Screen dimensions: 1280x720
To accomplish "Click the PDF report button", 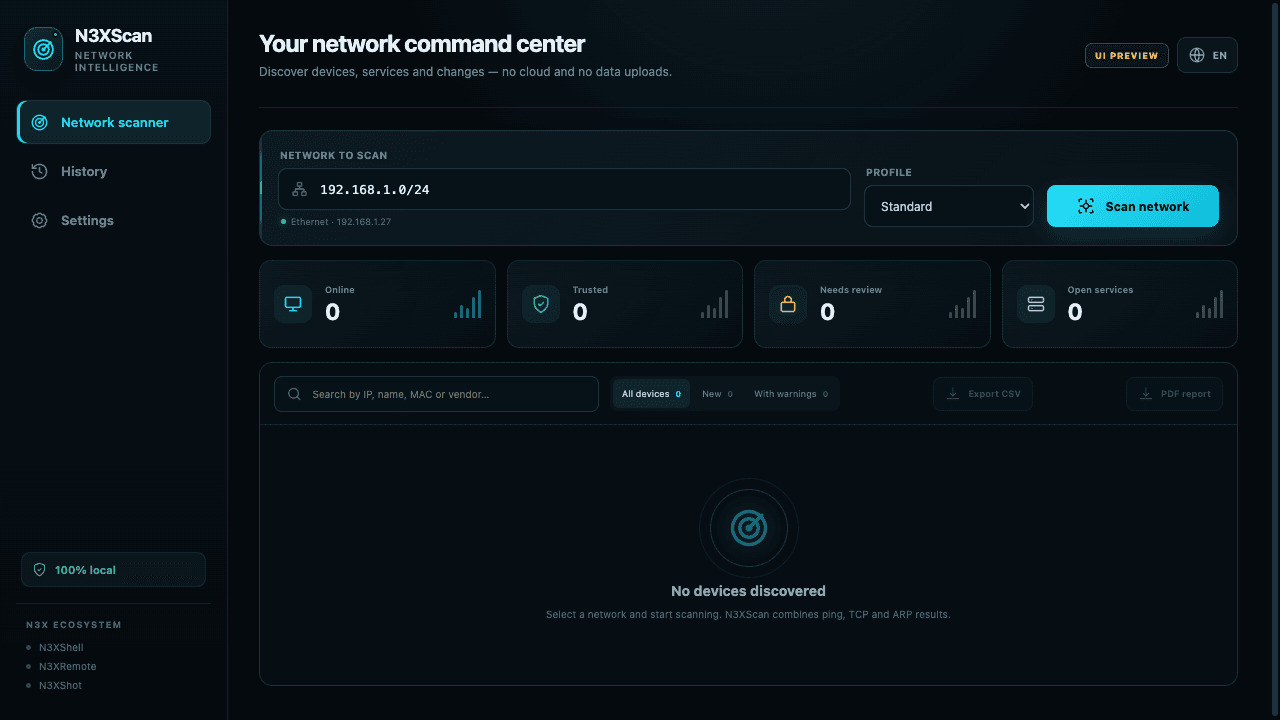I will [x=1174, y=394].
